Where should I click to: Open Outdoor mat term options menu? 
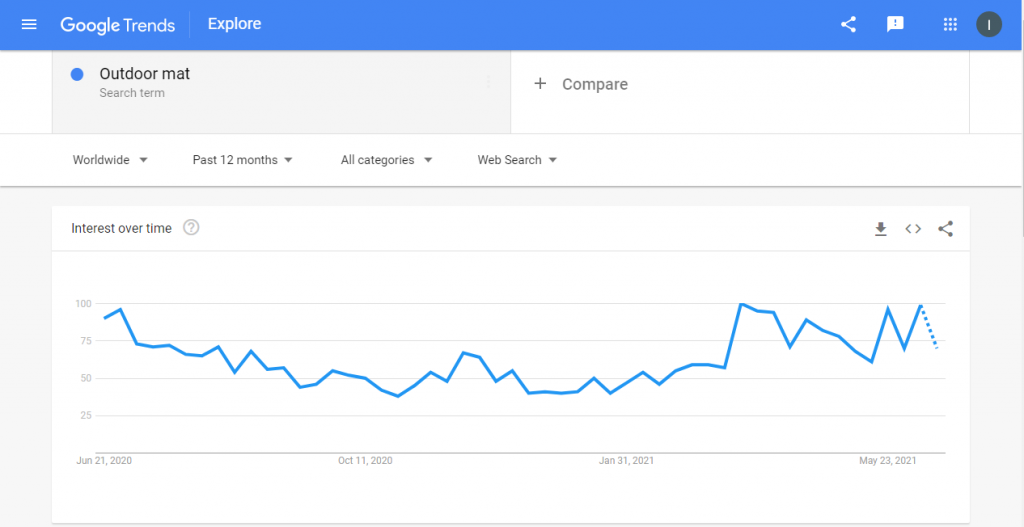(488, 82)
